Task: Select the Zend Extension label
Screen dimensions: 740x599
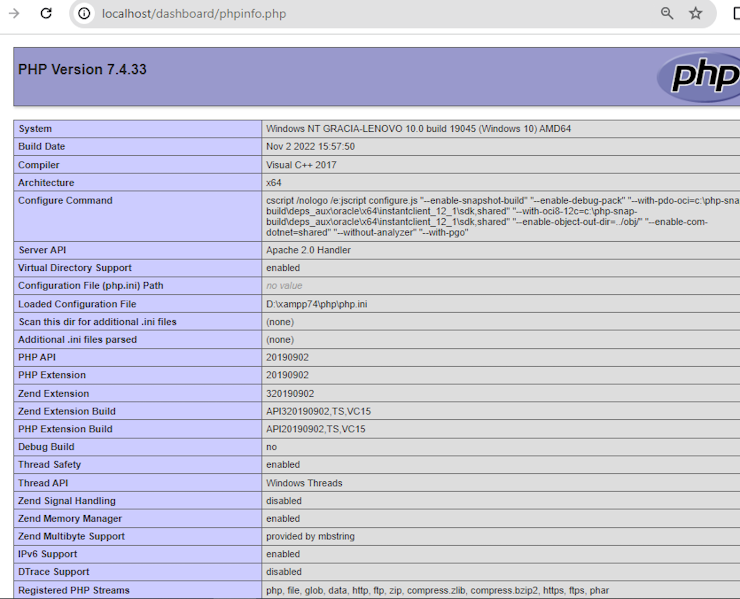Action: pos(53,394)
